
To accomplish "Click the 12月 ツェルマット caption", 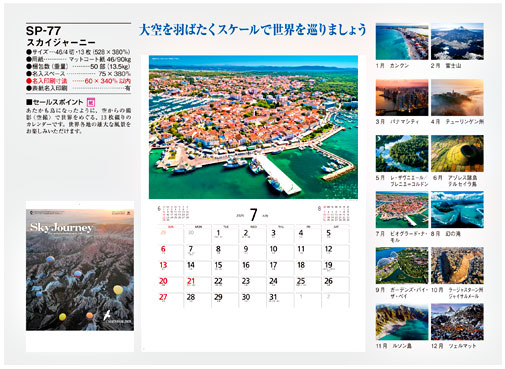I will [453, 346].
